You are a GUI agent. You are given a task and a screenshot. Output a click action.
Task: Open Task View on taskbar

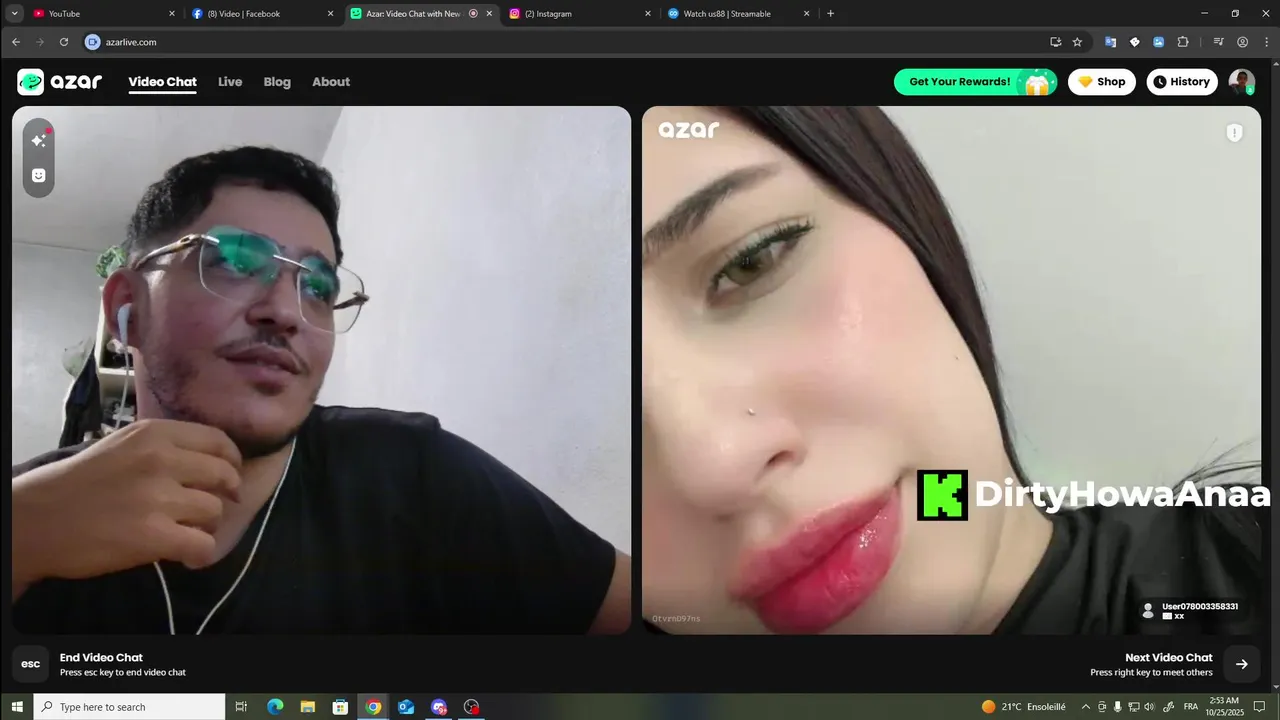(241, 706)
